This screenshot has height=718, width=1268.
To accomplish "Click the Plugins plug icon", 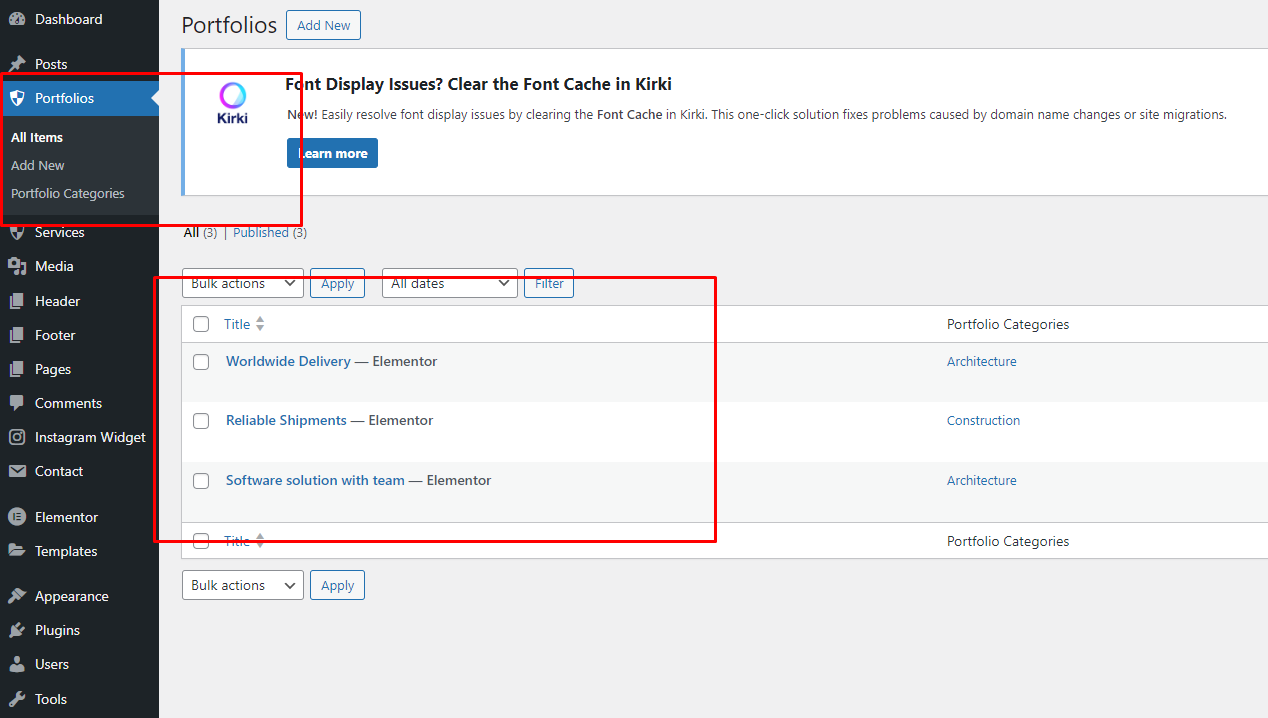I will (17, 630).
